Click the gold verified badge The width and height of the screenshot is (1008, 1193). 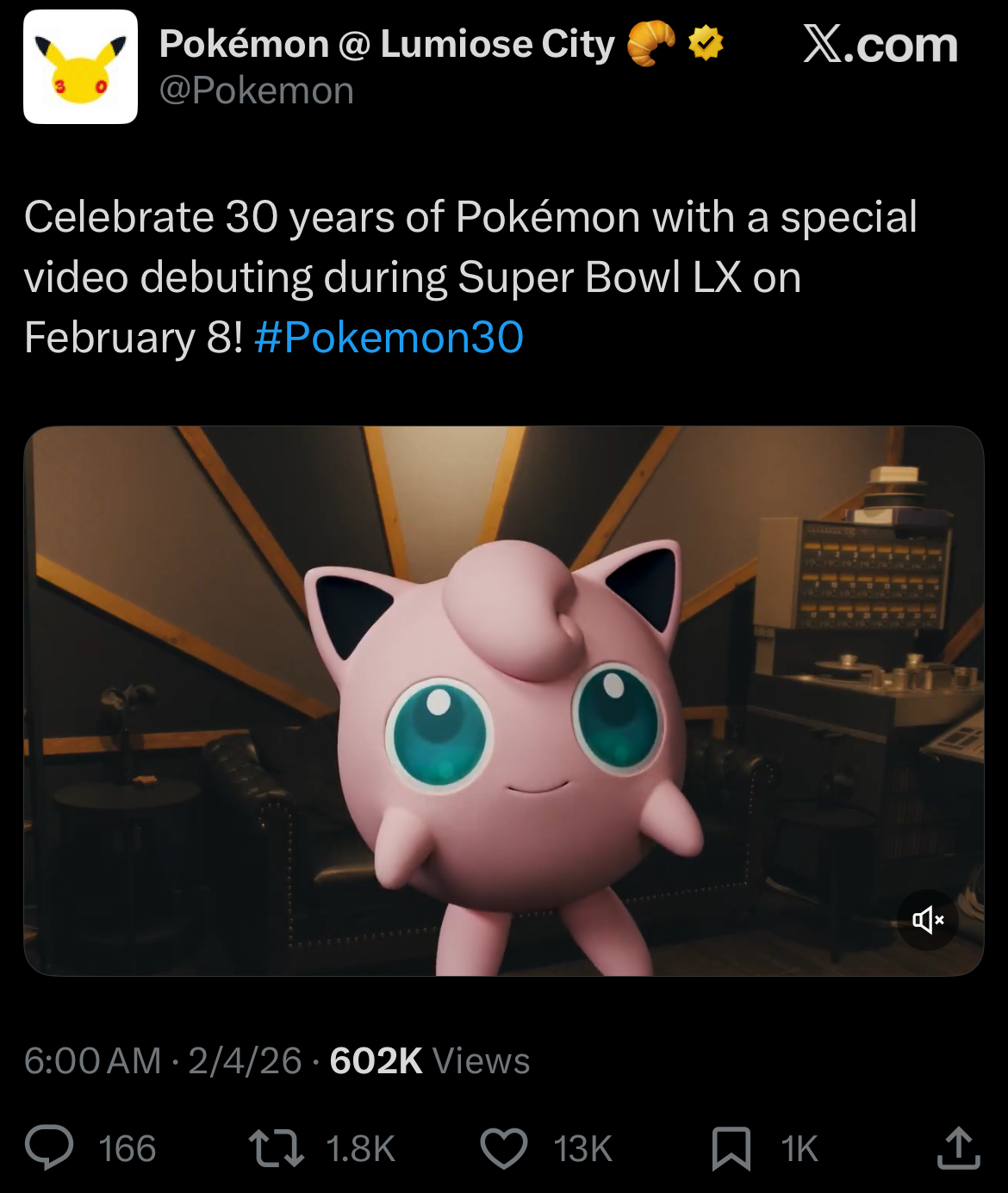pyautogui.click(x=706, y=43)
